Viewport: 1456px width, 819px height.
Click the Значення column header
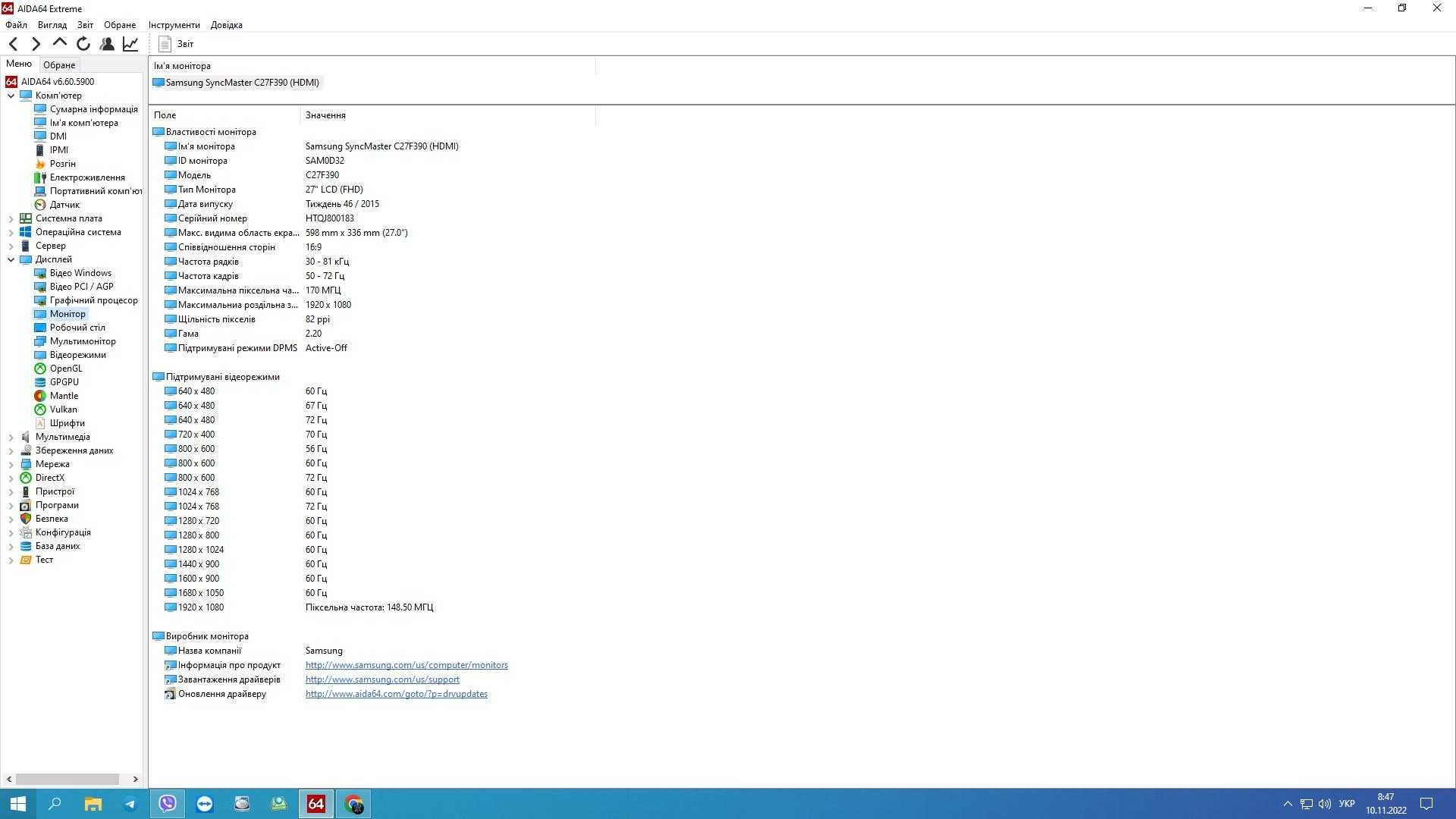(x=447, y=115)
